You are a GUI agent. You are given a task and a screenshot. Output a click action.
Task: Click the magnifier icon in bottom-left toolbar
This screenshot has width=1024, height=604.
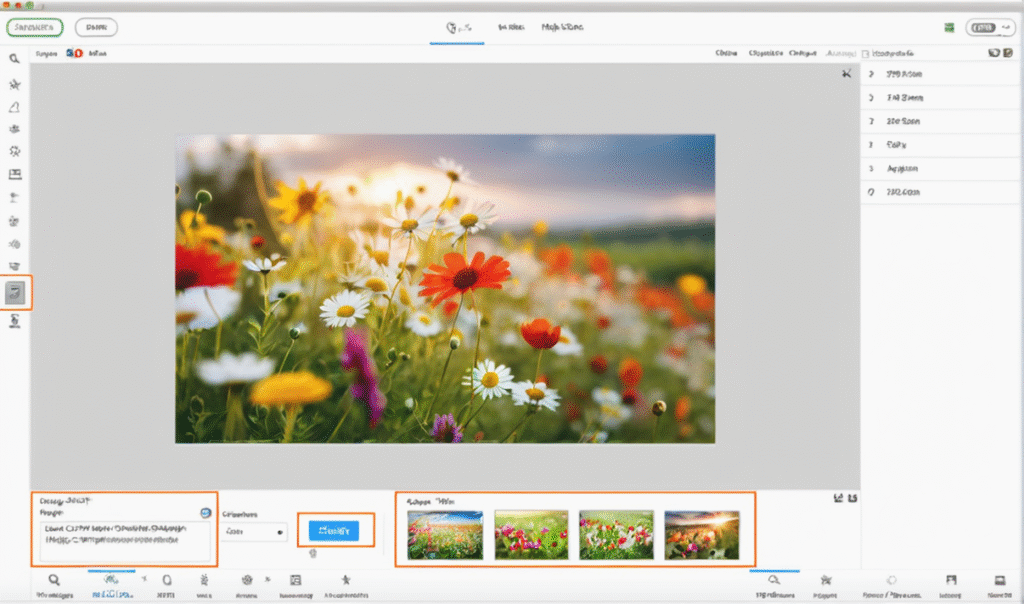[x=53, y=580]
